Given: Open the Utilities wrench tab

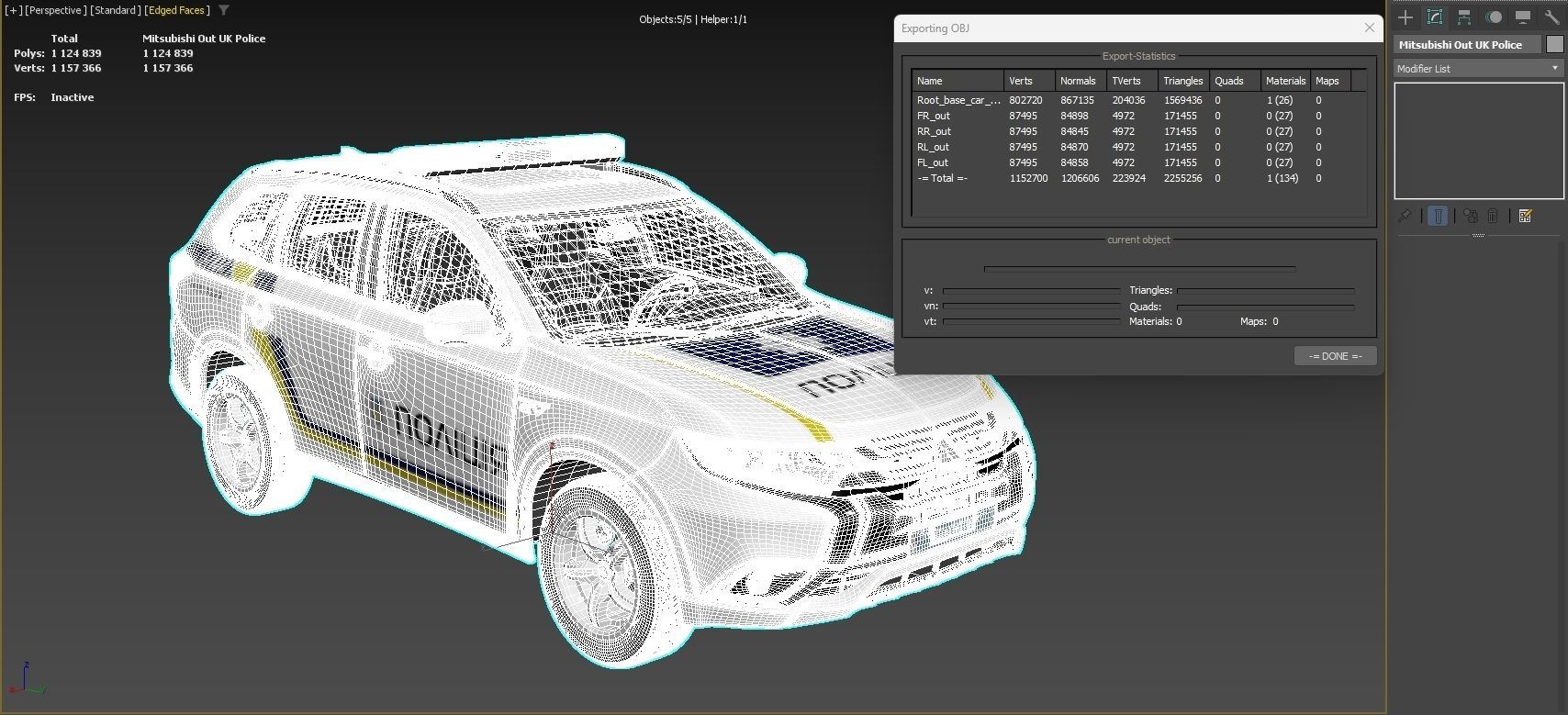Looking at the screenshot, I should pos(1552,17).
